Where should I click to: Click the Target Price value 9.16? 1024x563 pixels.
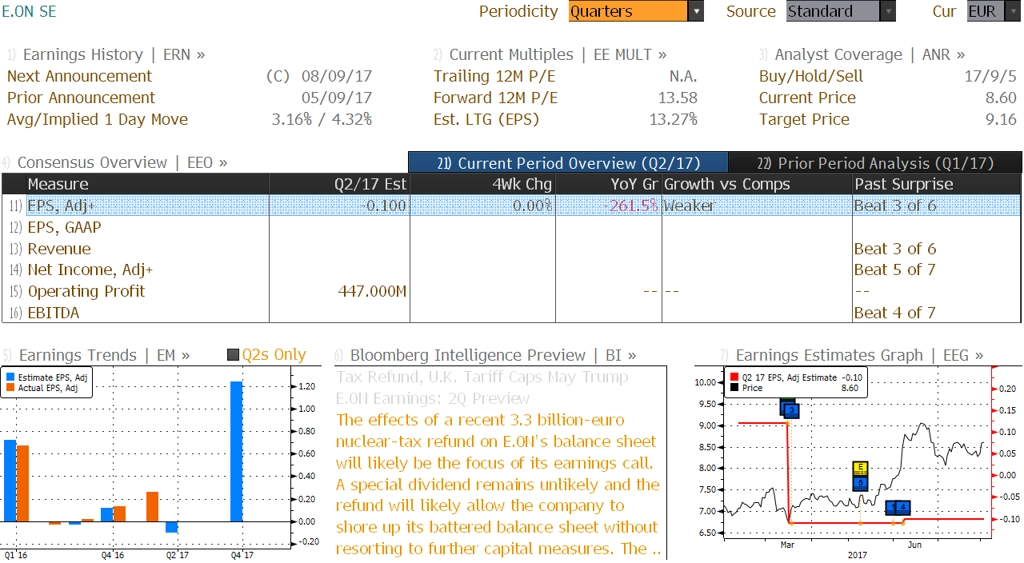[x=1000, y=120]
